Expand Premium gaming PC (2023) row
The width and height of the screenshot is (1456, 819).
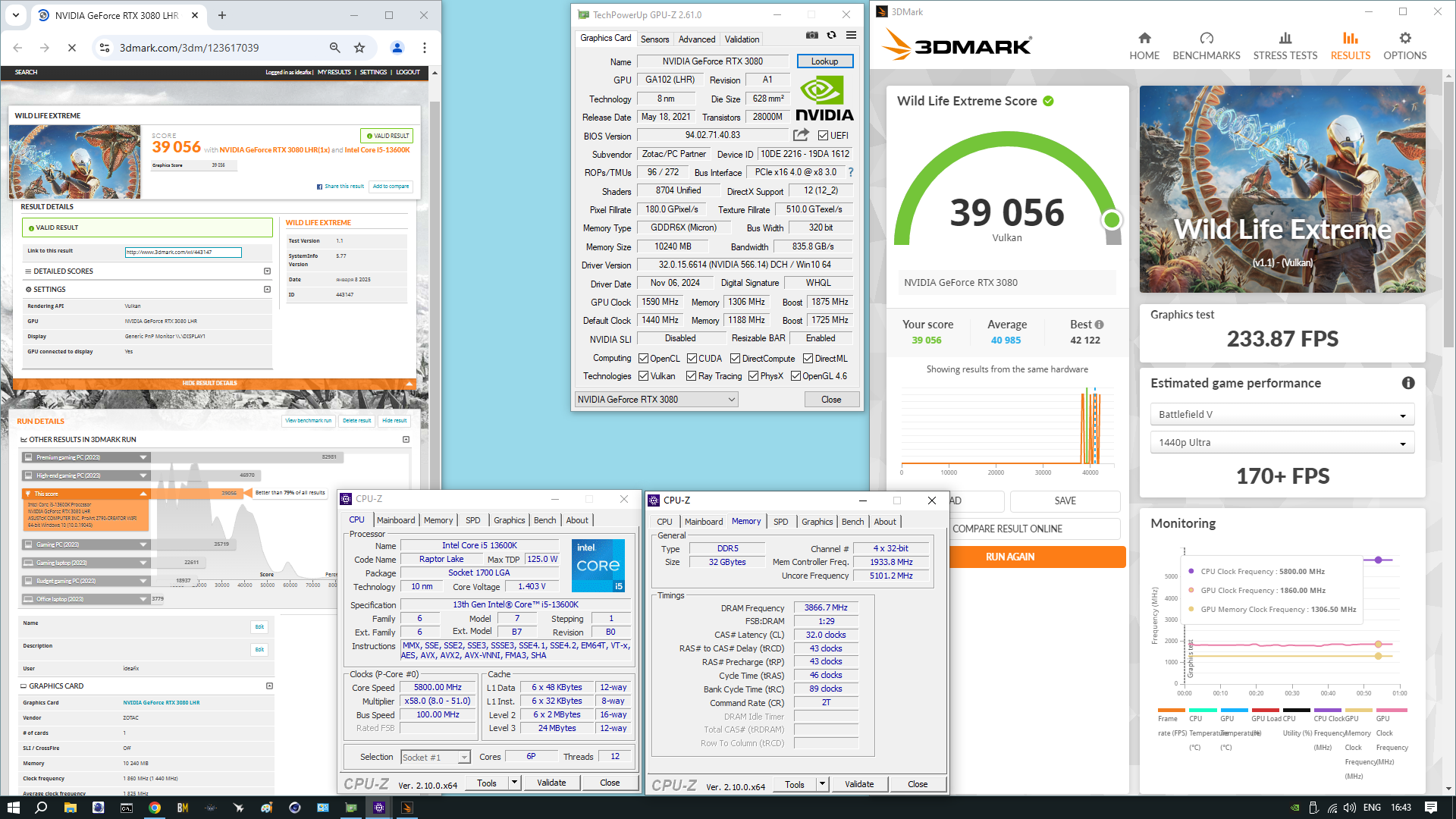(x=143, y=457)
